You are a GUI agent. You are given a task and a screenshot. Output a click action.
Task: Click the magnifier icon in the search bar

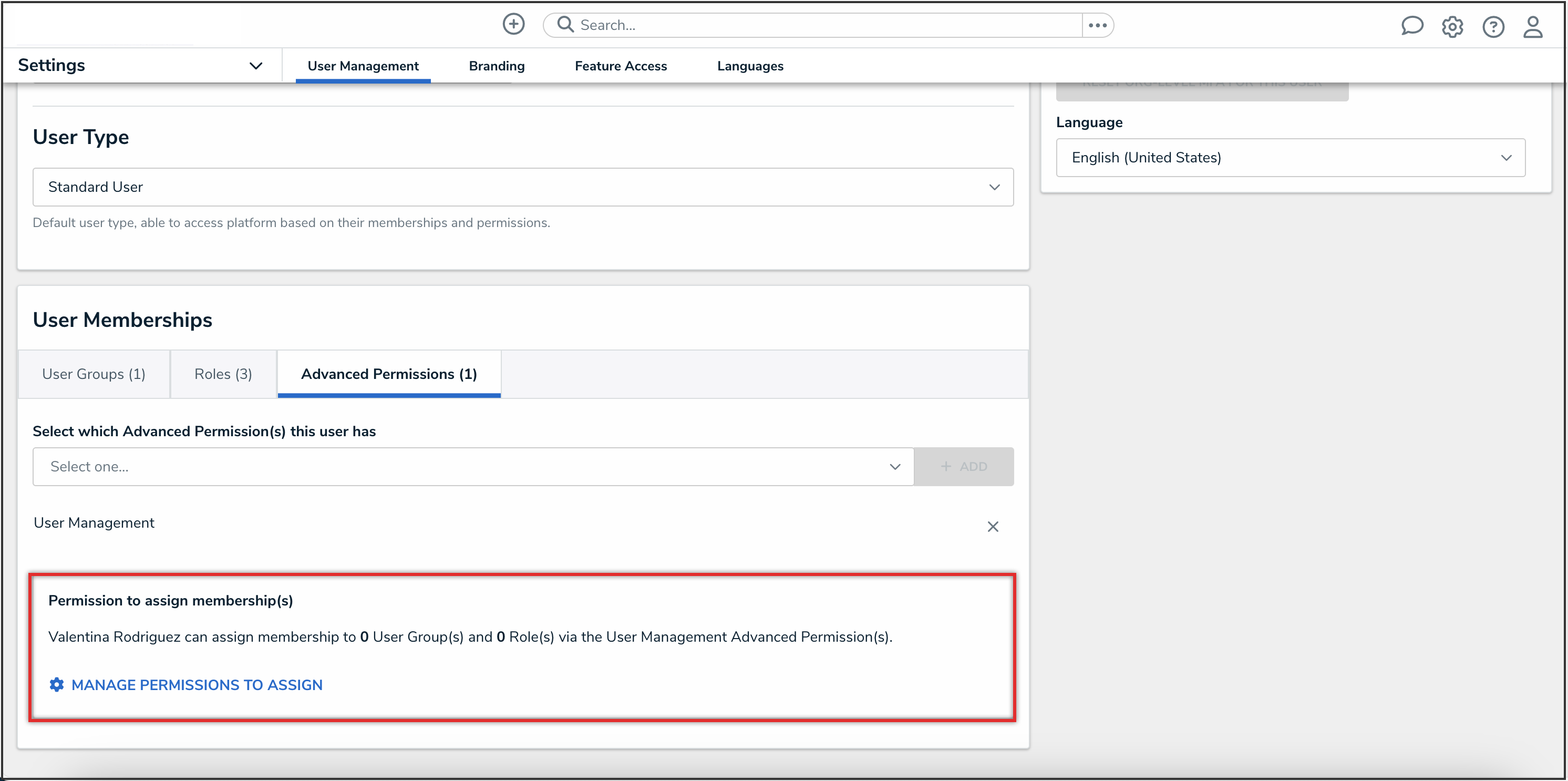pos(565,24)
